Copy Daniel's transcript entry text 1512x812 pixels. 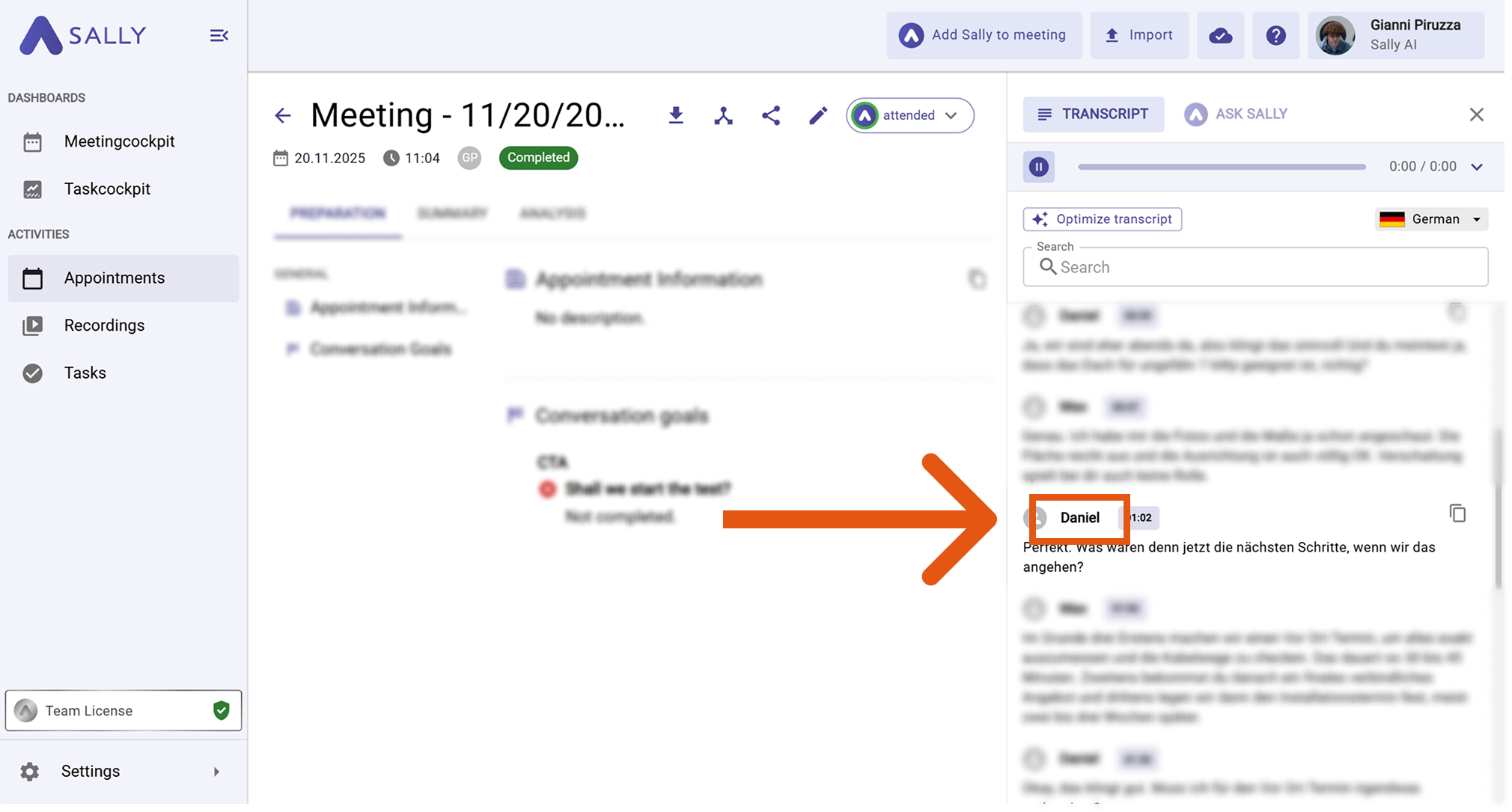coord(1457,513)
